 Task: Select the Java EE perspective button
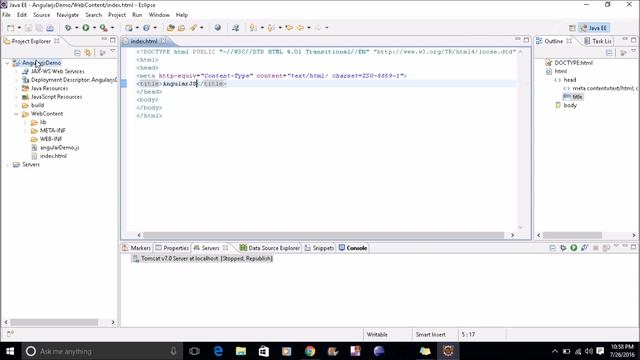pyautogui.click(x=594, y=28)
